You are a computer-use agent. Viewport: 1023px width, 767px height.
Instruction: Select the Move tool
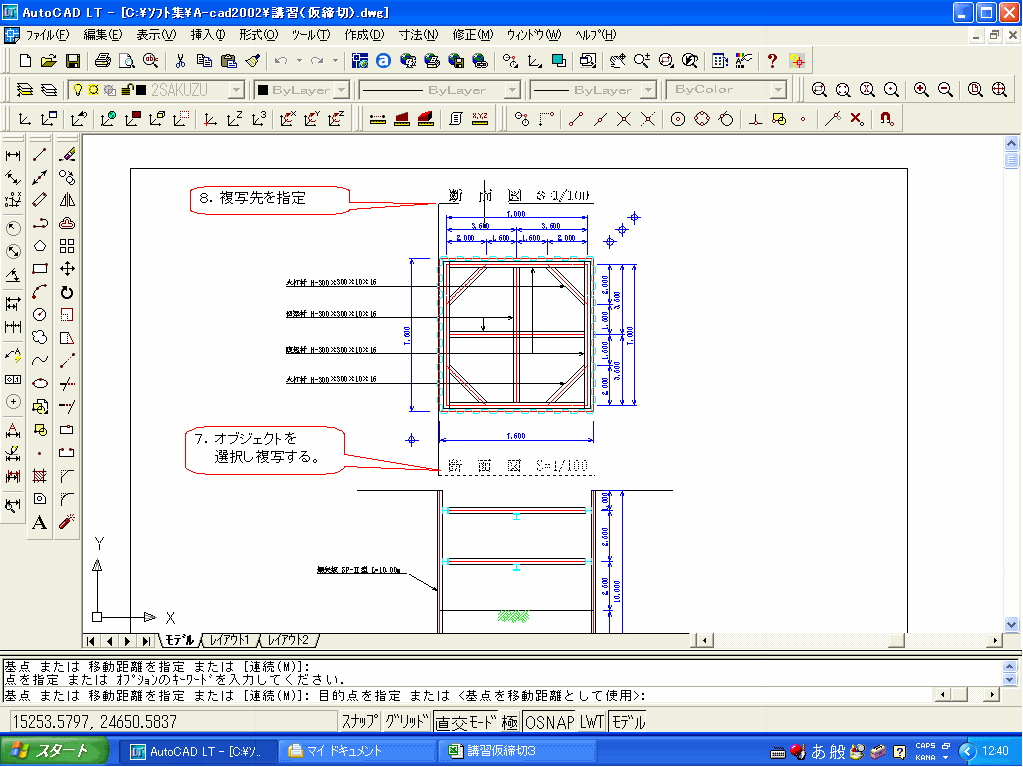pyautogui.click(x=67, y=269)
